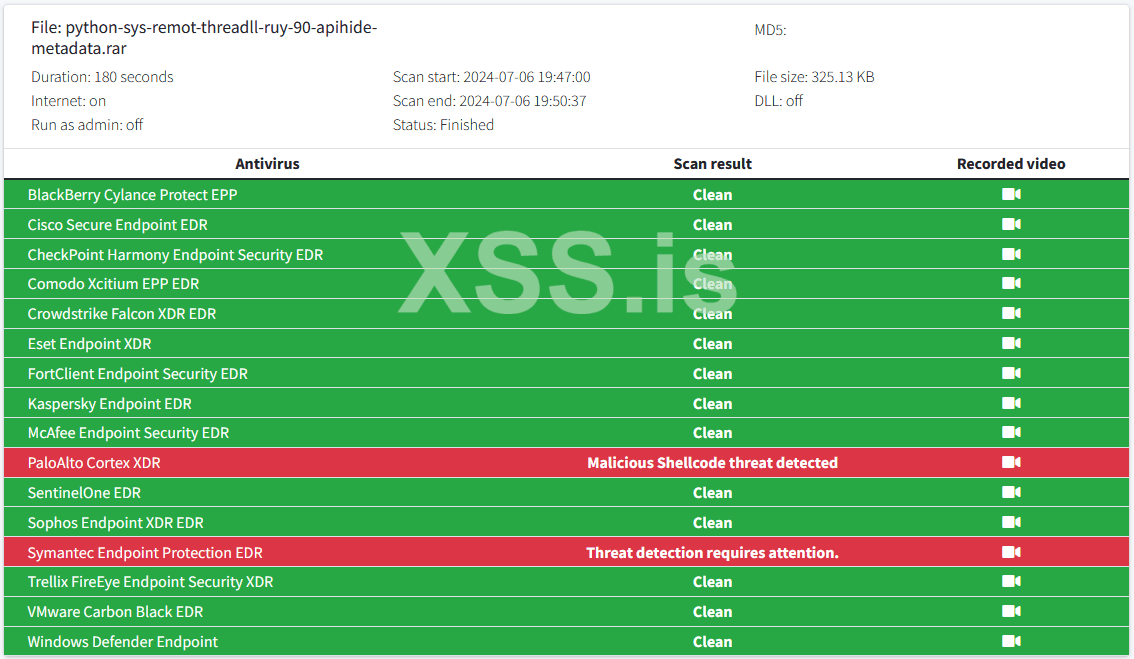Click the Status: Finished text
This screenshot has width=1134, height=659.
pyautogui.click(x=443, y=124)
